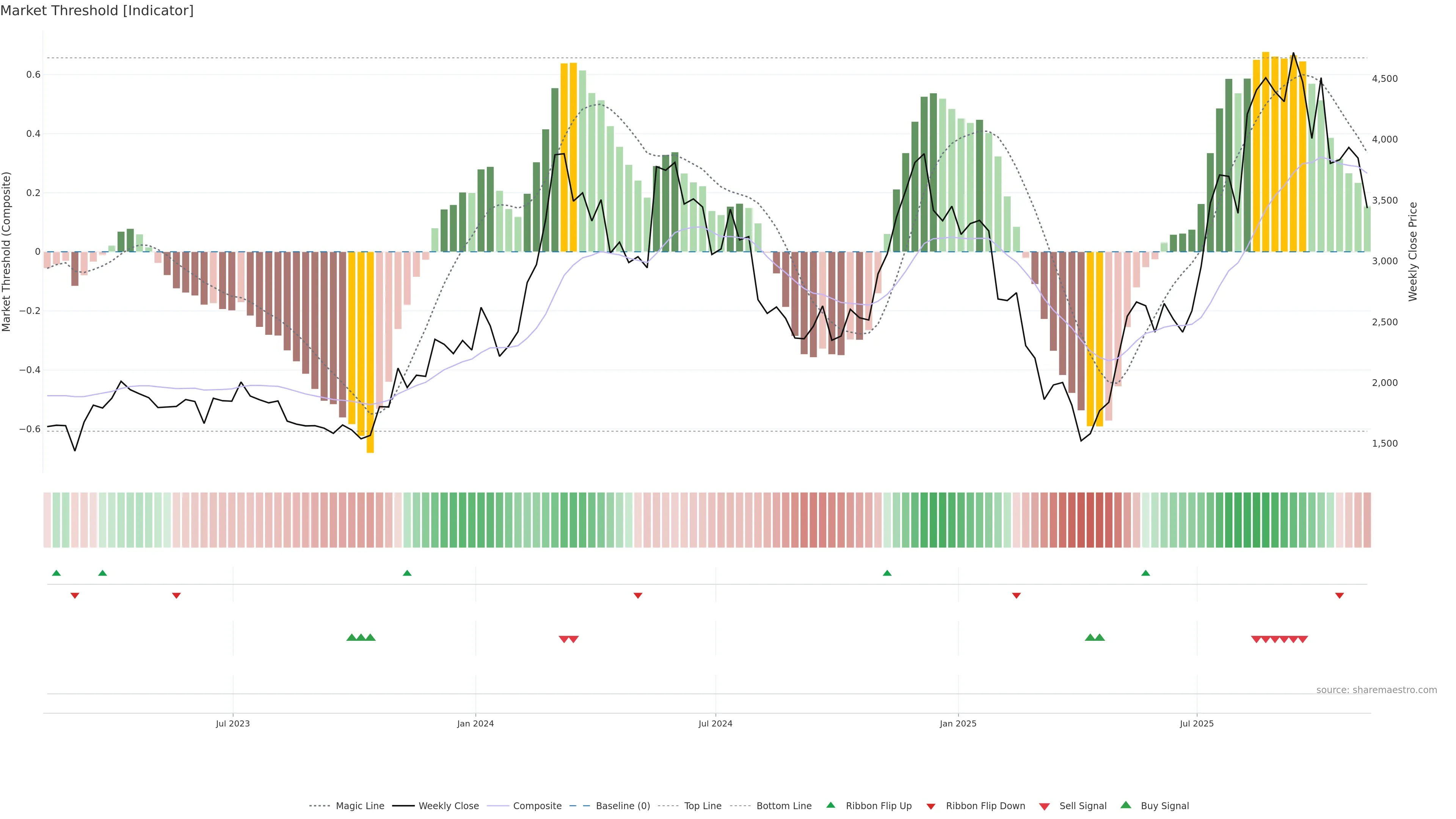Click the Jul 2023 x-axis label
Viewport: 1456px width, 819px height.
pos(232,723)
